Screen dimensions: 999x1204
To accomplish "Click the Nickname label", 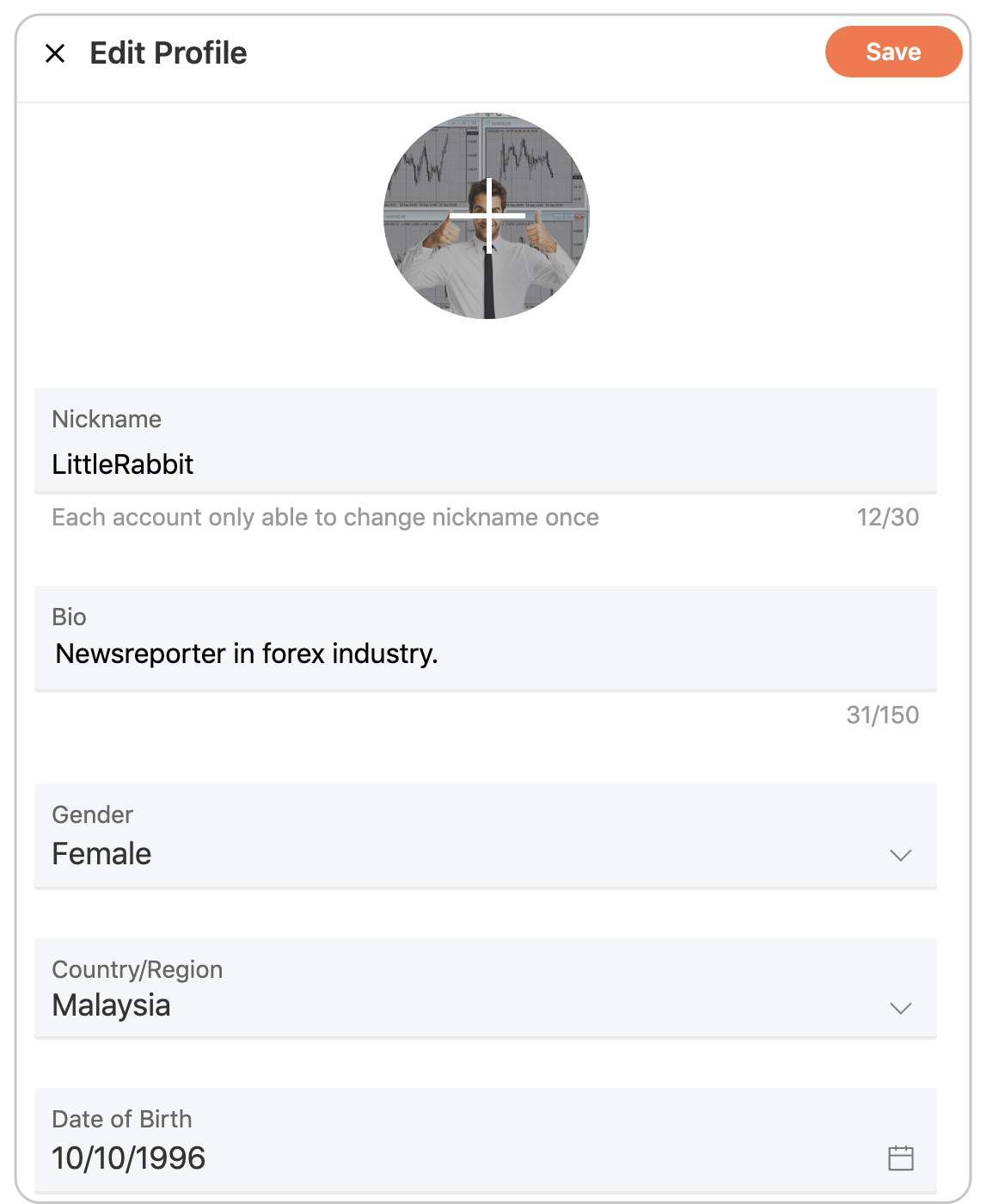I will [107, 419].
